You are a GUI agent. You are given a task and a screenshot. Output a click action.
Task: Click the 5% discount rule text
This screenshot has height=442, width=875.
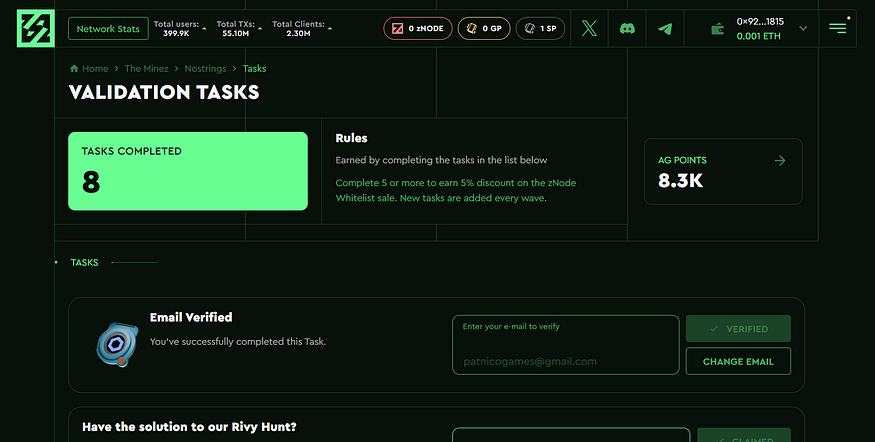pyautogui.click(x=456, y=190)
